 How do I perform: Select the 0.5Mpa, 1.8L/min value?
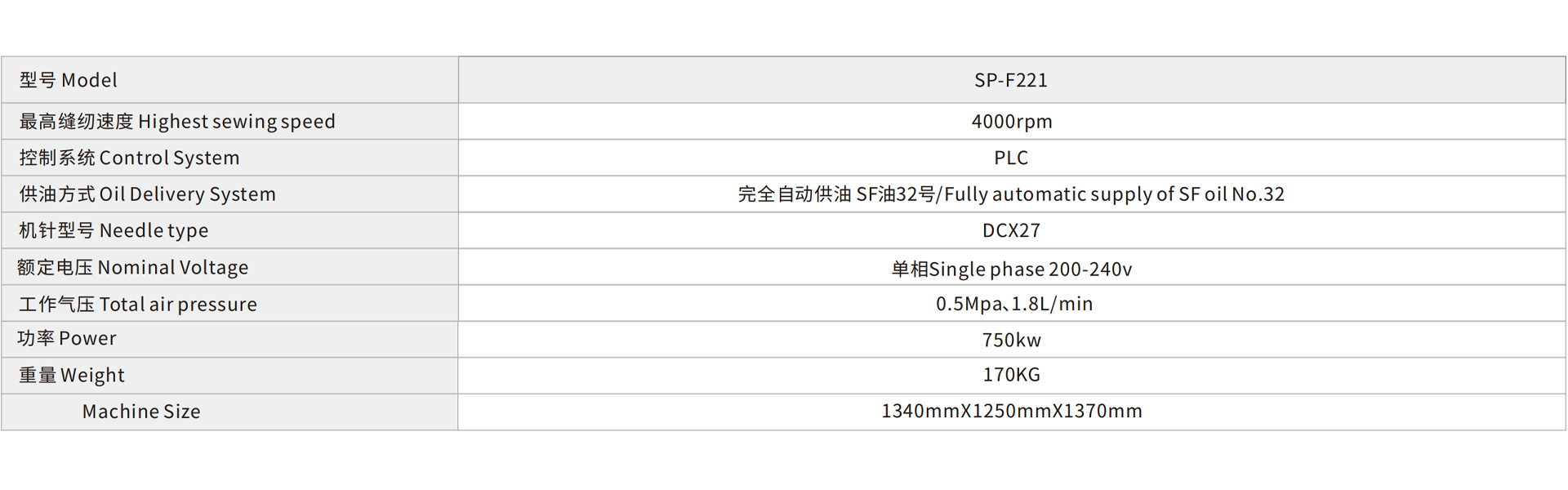(x=1013, y=304)
